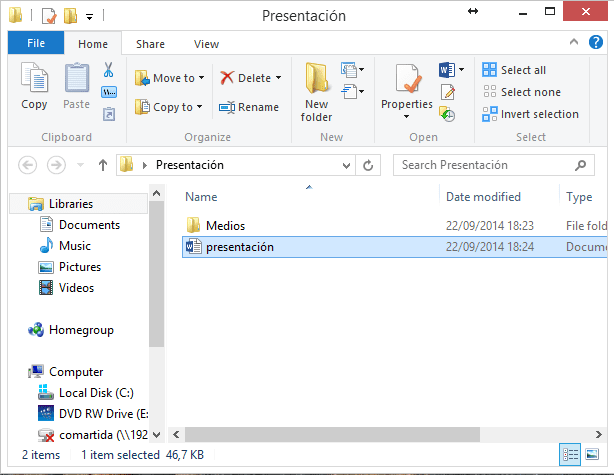Select the Medios folder
Viewport: 614px width, 475px height.
395,226
